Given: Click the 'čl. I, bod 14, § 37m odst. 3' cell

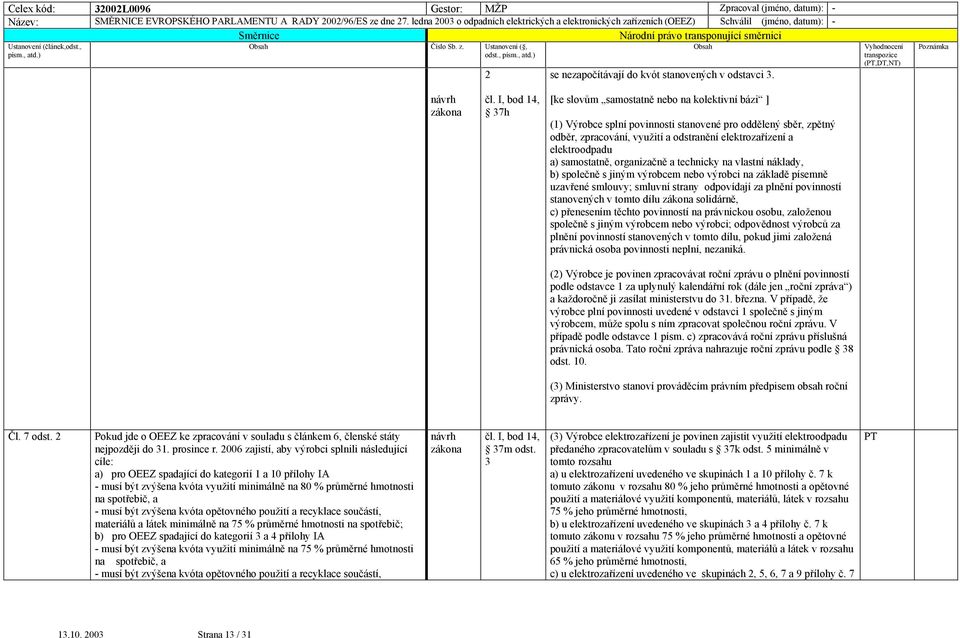Looking at the screenshot, I should 512,449.
